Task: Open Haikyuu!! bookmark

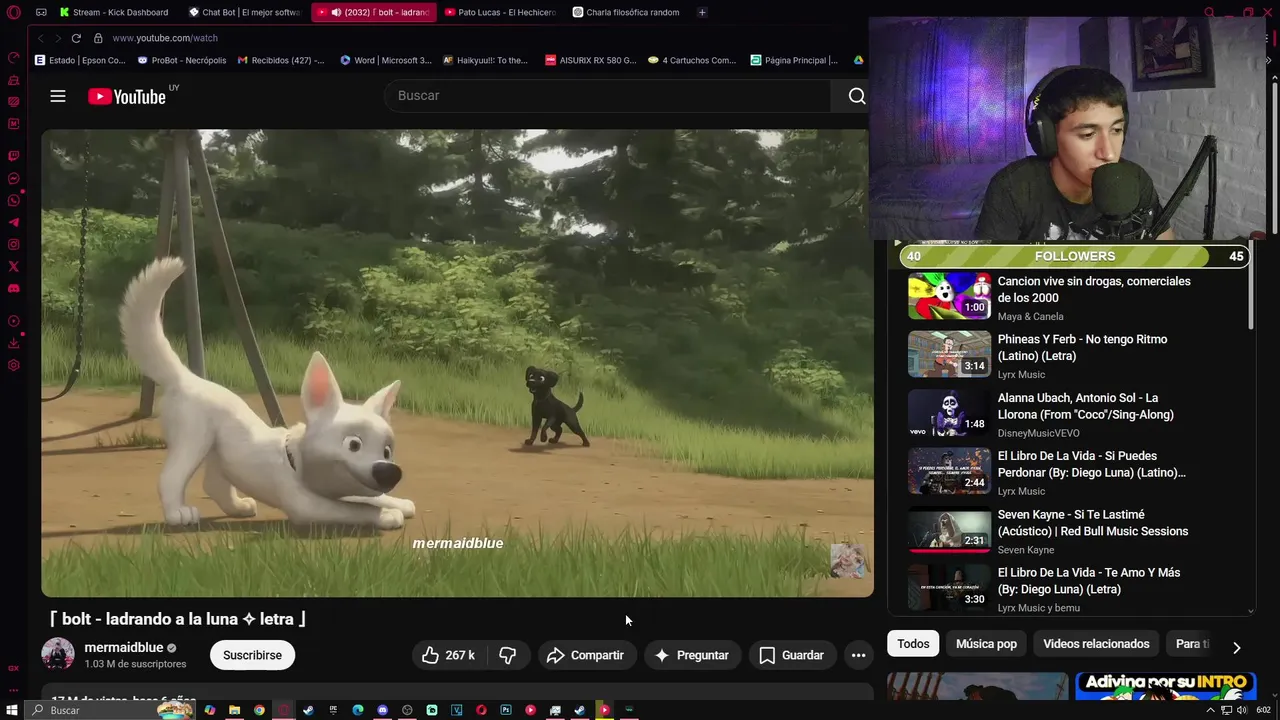Action: [485, 60]
